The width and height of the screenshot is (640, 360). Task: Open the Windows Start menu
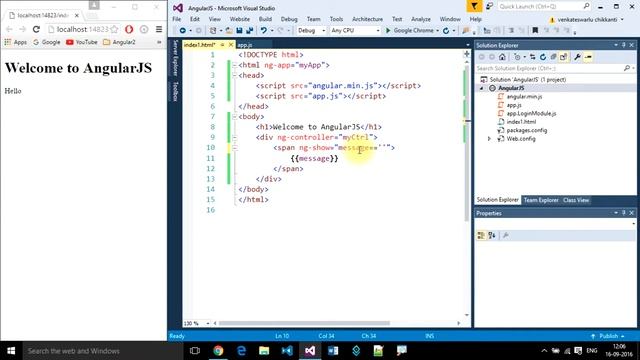11,351
